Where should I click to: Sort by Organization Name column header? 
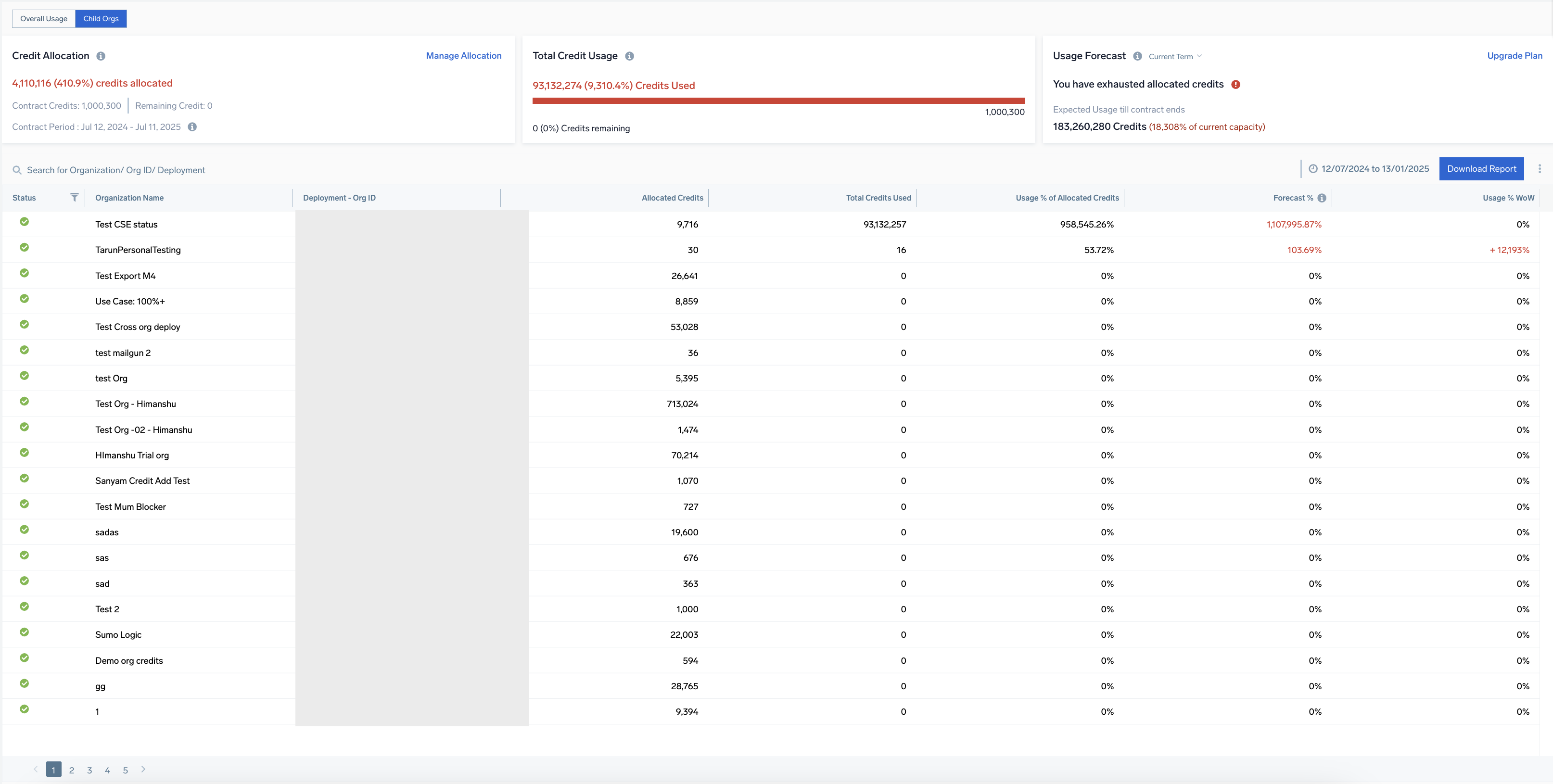(129, 198)
